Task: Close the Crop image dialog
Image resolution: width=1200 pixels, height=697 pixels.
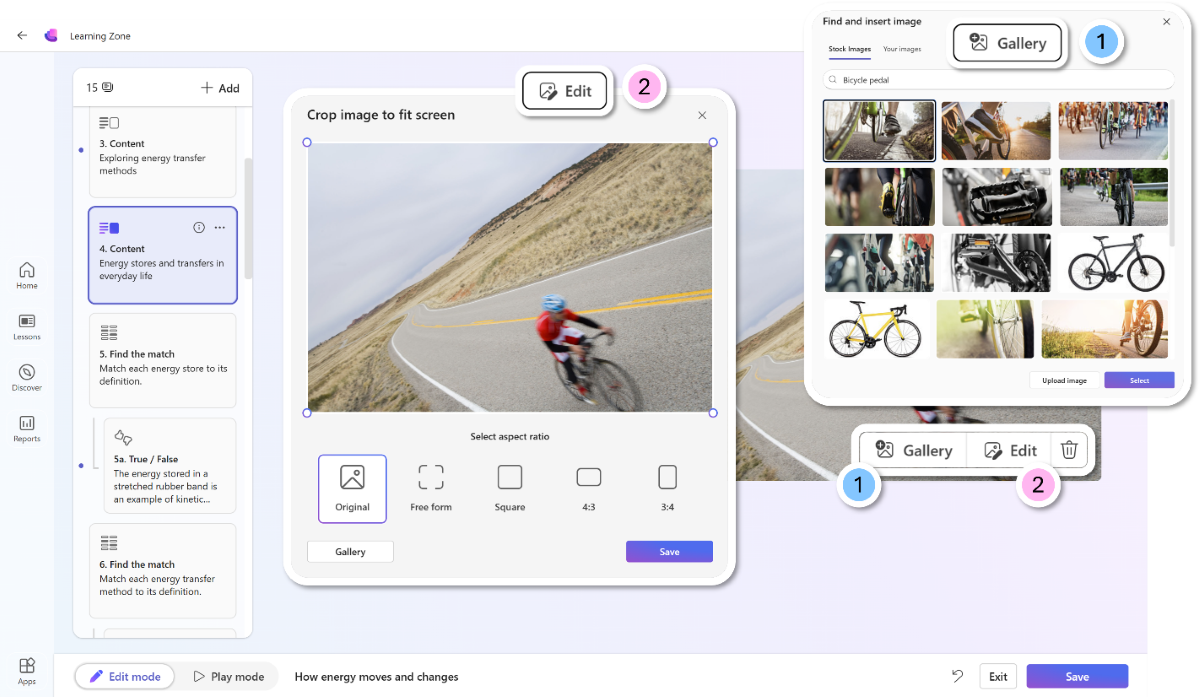Action: pyautogui.click(x=702, y=116)
